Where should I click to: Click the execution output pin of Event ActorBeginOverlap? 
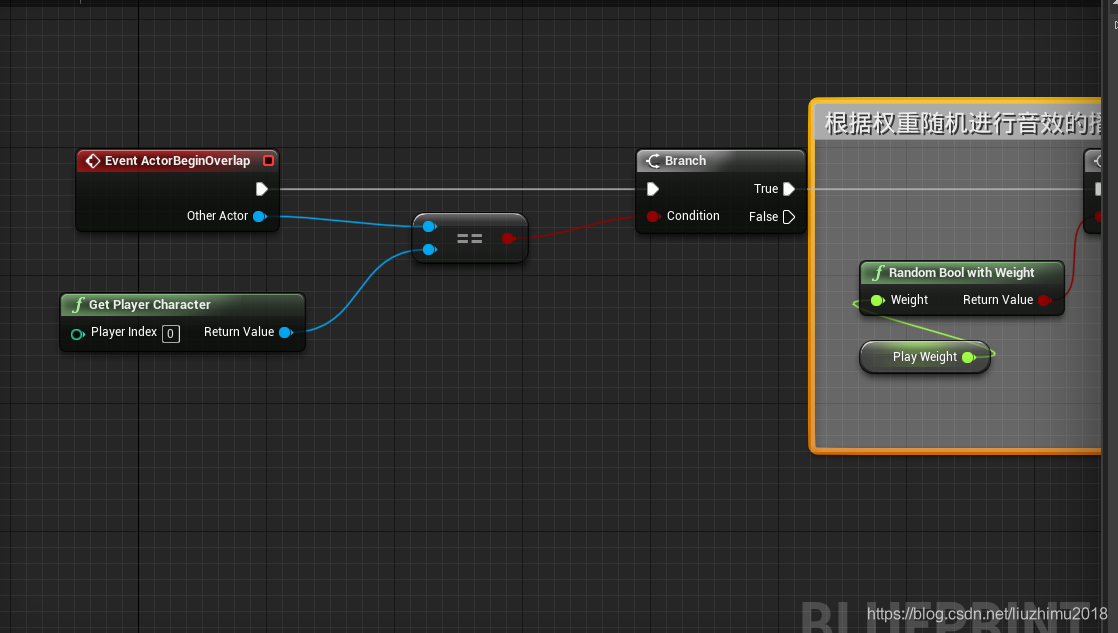coord(262,189)
